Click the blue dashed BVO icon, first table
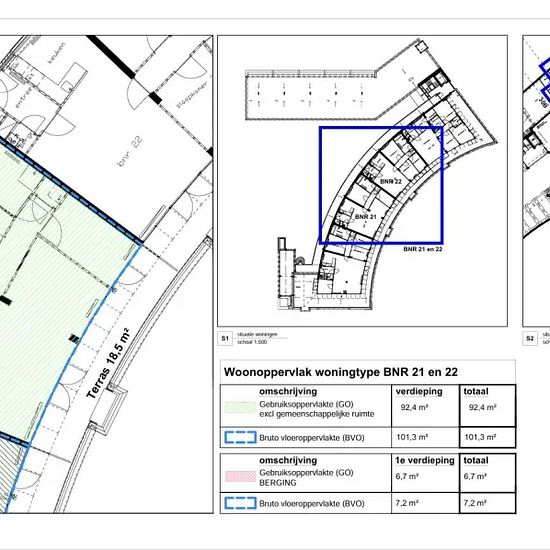 (x=240, y=437)
